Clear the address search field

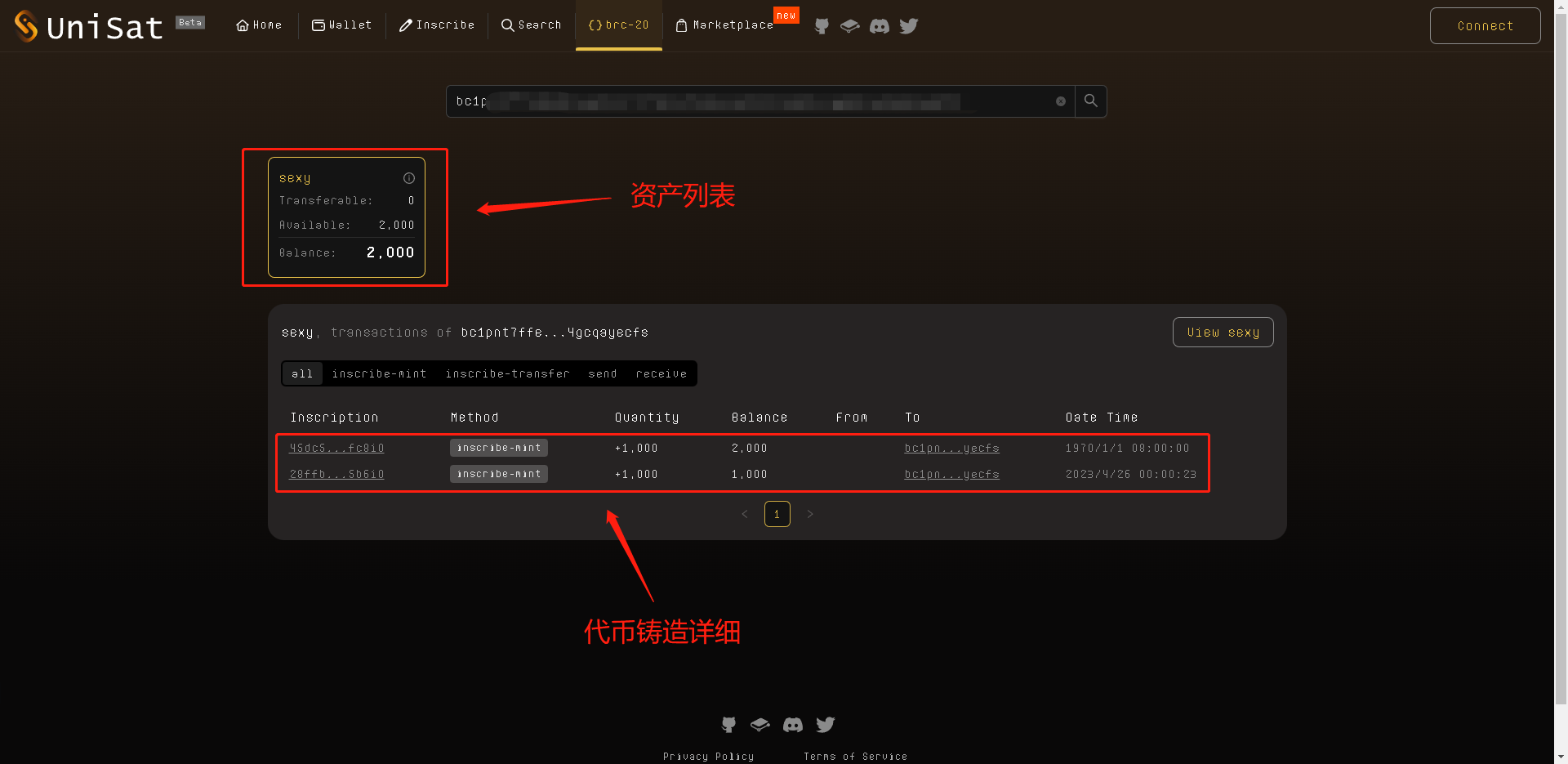(x=1061, y=101)
